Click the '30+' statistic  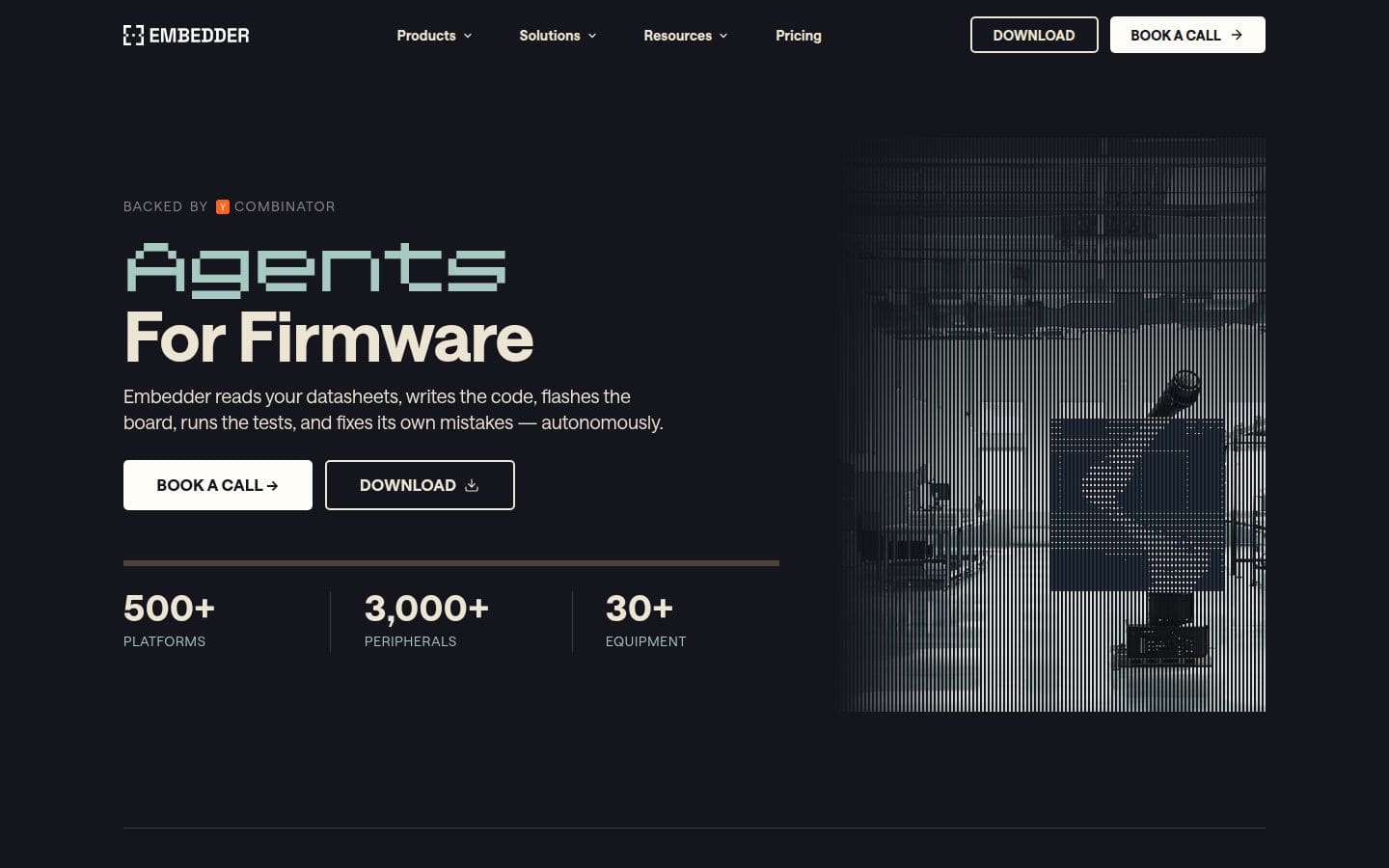(x=639, y=609)
